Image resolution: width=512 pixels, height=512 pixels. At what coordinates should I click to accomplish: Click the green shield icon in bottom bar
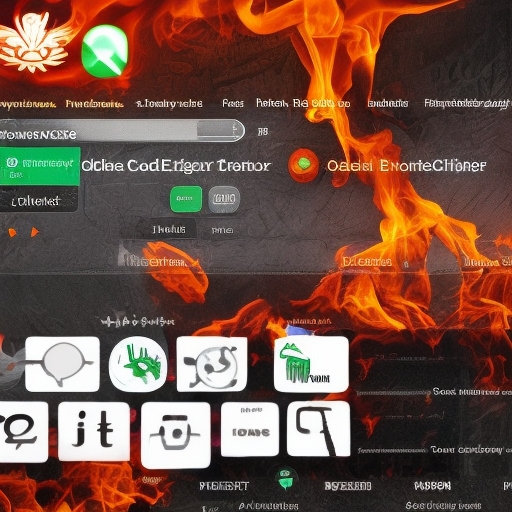pyautogui.click(x=286, y=478)
